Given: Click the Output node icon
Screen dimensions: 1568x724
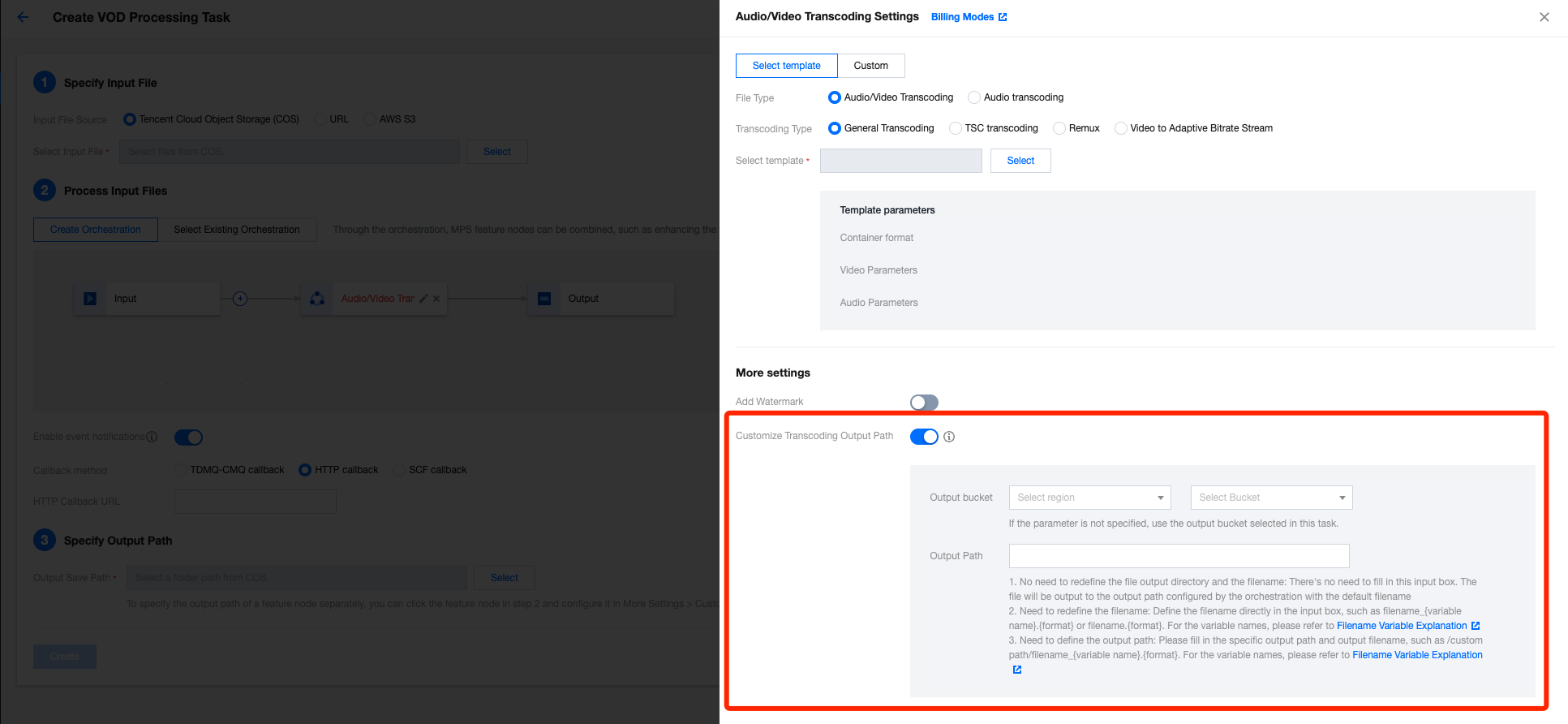Looking at the screenshot, I should point(544,299).
